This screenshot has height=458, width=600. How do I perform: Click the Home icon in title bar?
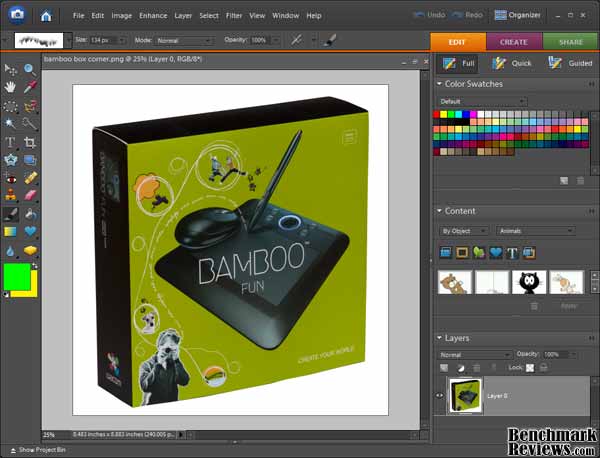46,16
